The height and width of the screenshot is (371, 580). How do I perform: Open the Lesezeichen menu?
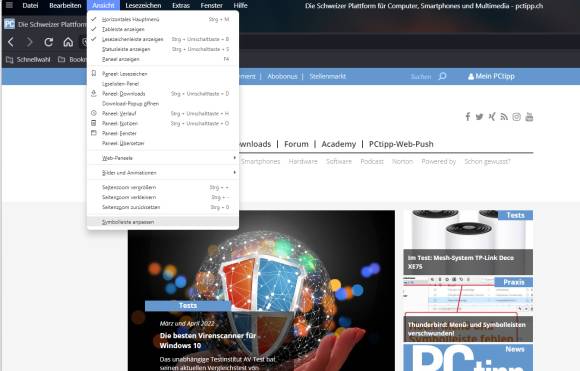tap(143, 6)
